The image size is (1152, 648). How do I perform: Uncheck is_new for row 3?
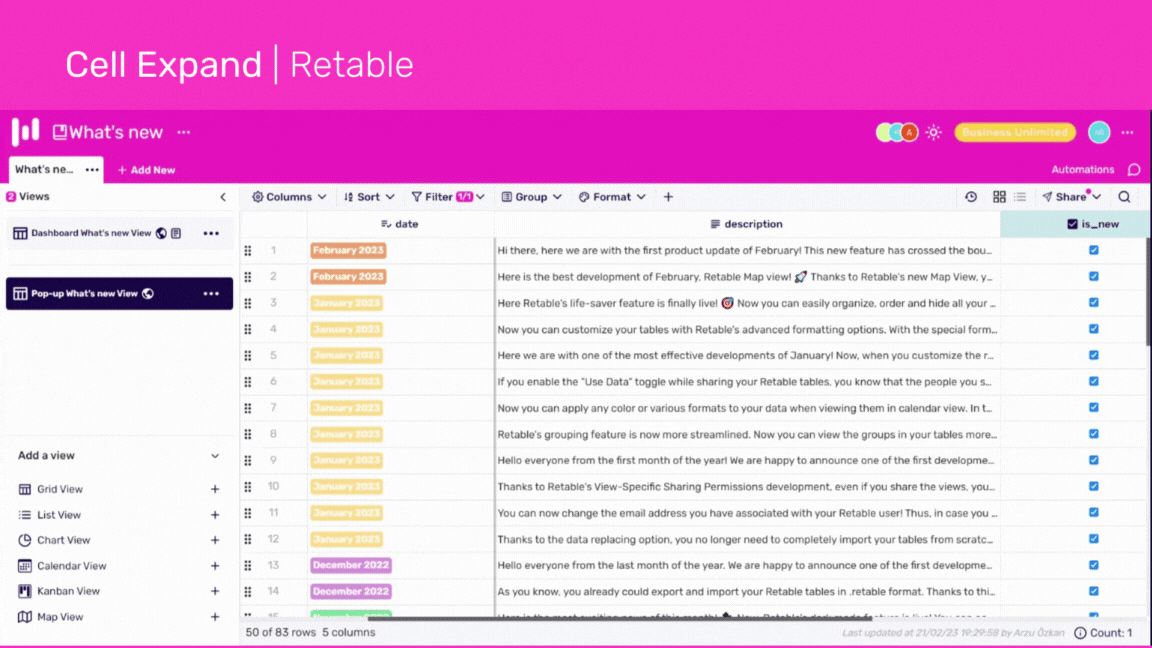coord(1094,303)
